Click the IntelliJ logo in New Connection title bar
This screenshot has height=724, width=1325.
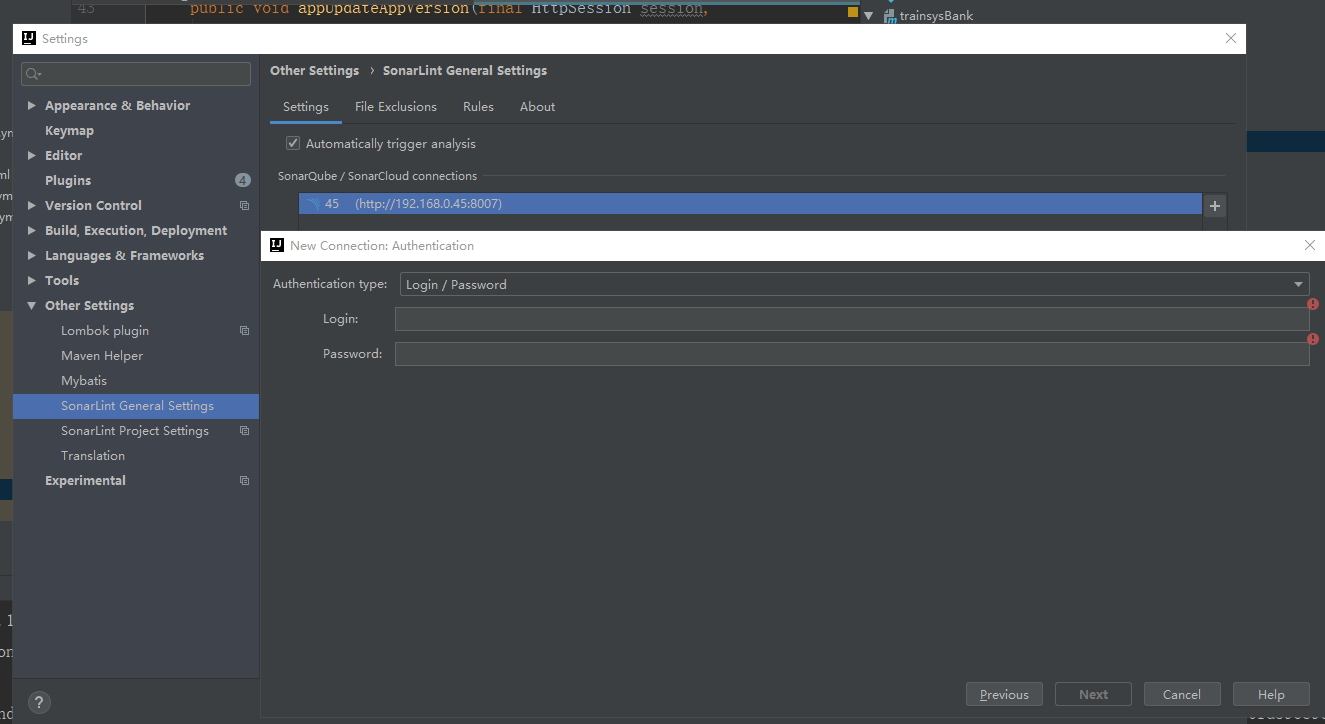(277, 245)
